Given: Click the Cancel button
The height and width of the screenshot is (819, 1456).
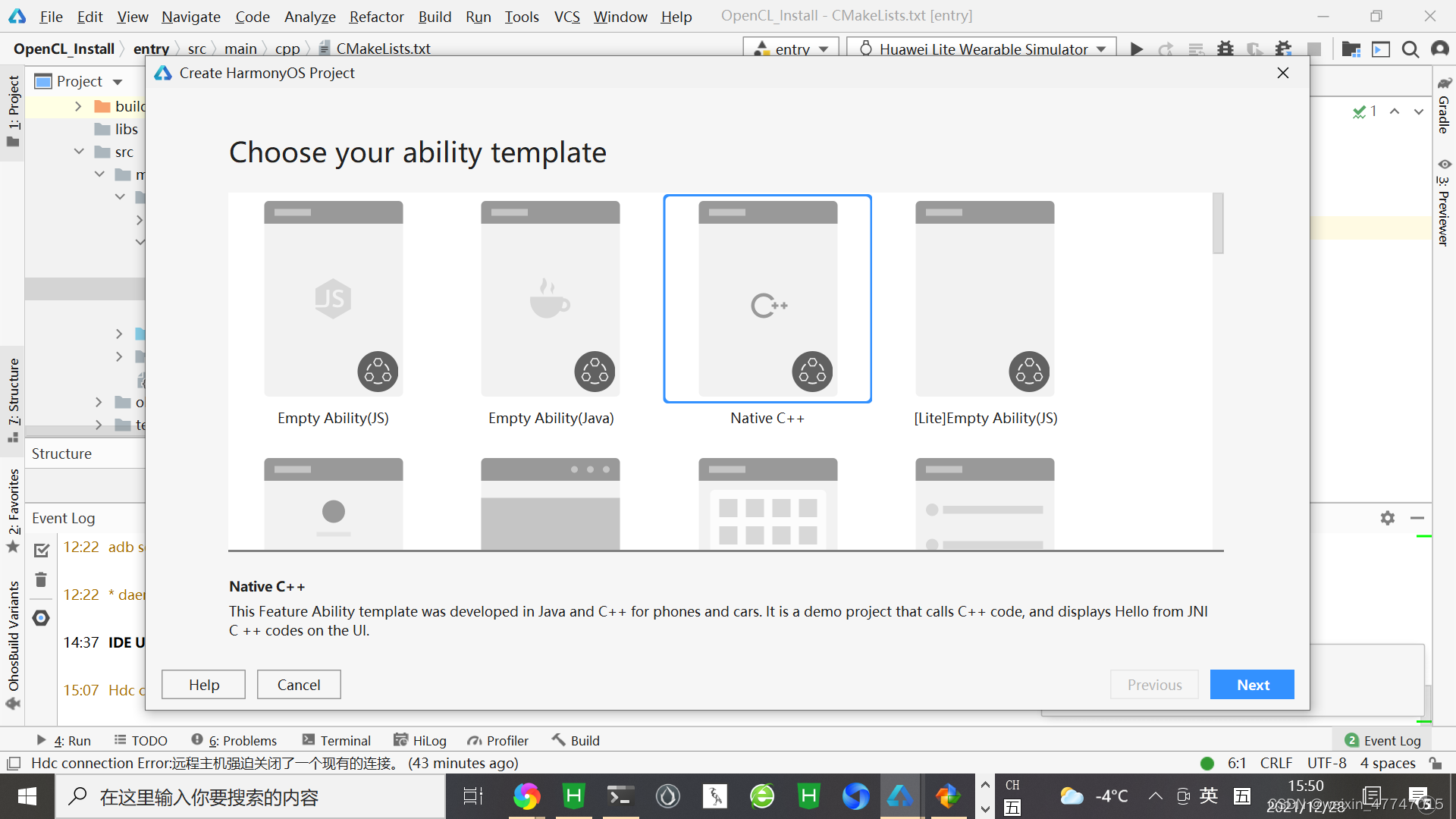Looking at the screenshot, I should [x=299, y=685].
